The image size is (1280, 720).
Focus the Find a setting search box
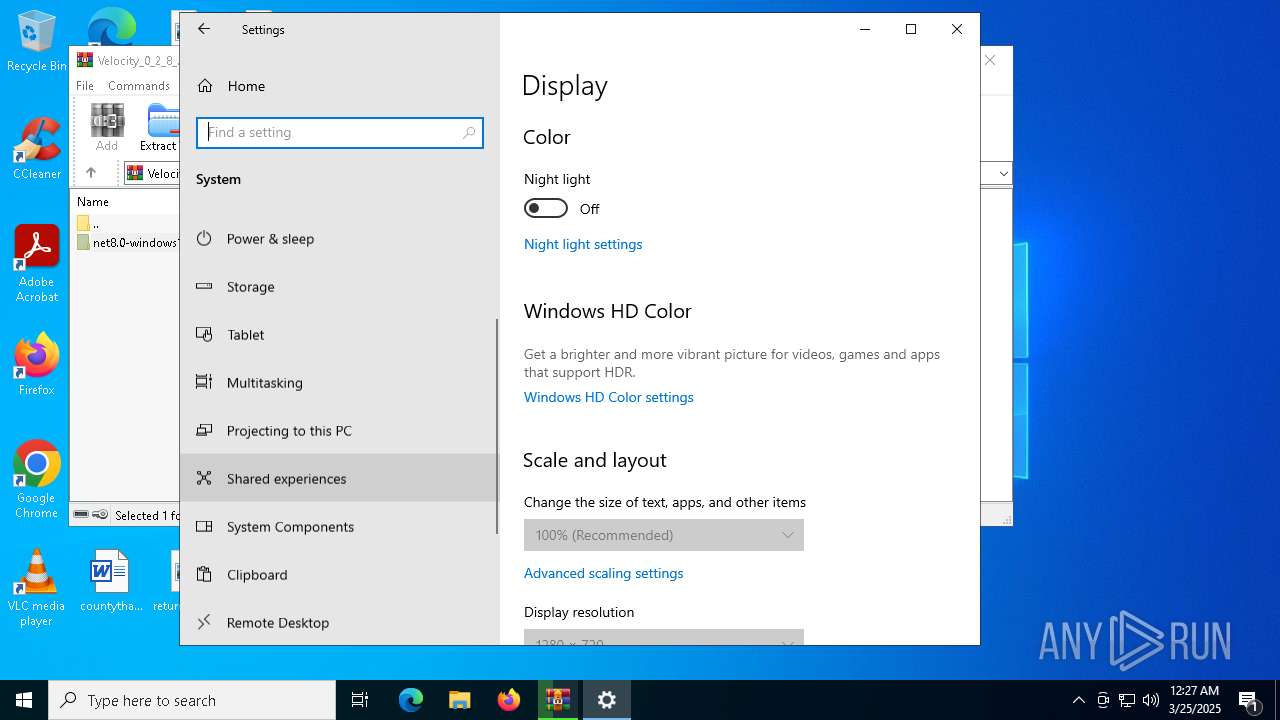340,132
